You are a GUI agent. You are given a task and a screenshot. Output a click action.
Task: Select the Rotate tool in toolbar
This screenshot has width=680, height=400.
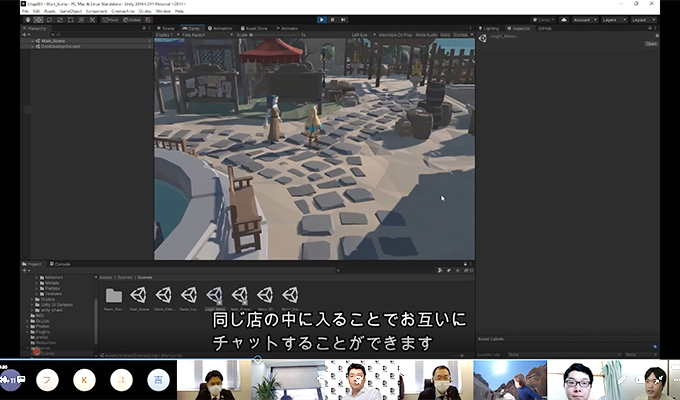pyautogui.click(x=49, y=20)
